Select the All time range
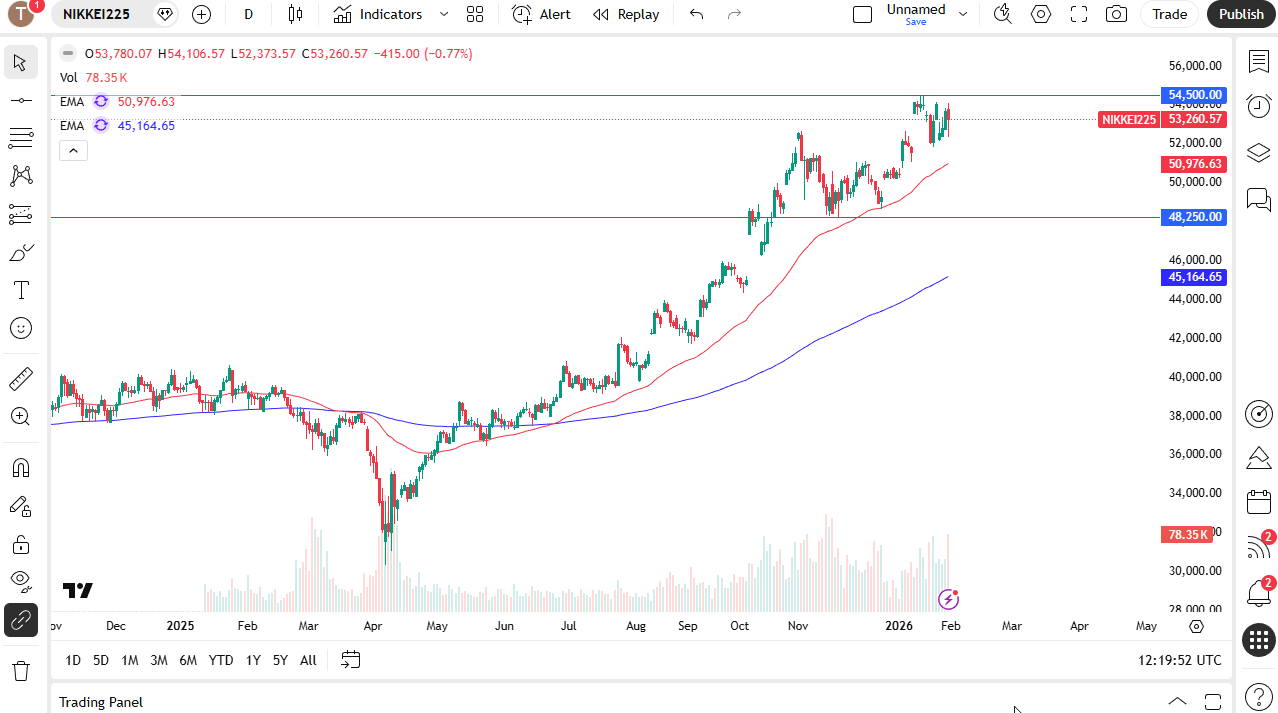Viewport: 1278px width, 713px height. (308, 660)
